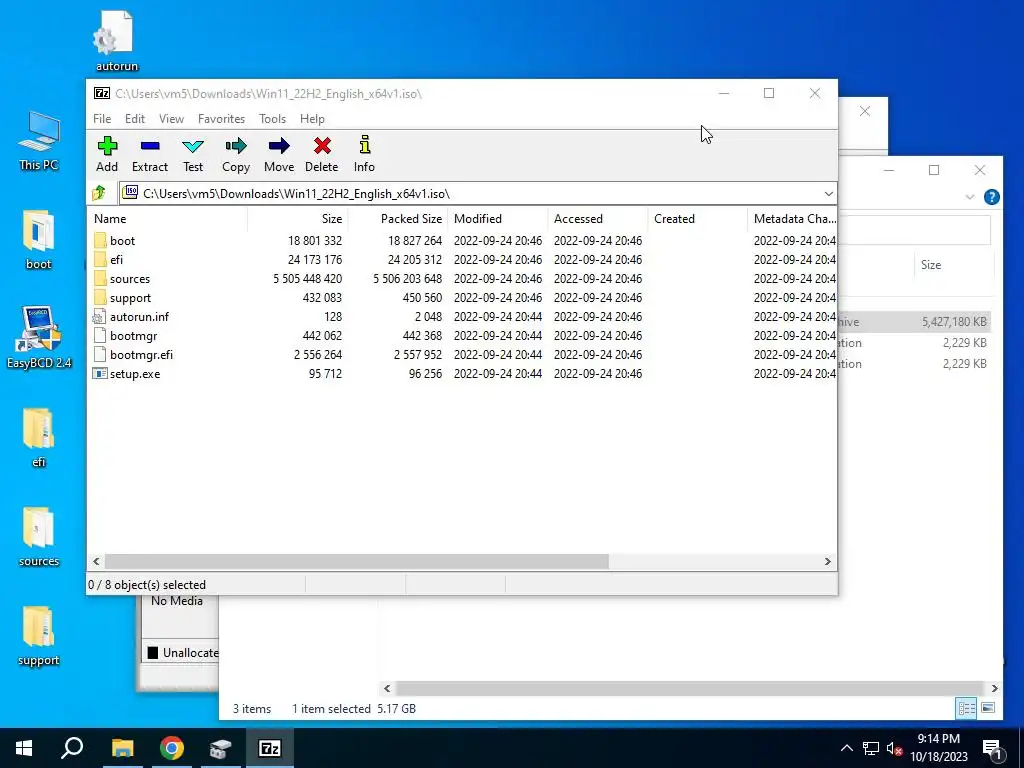Select the setup.exe file
This screenshot has width=1024, height=768.
tap(135, 374)
